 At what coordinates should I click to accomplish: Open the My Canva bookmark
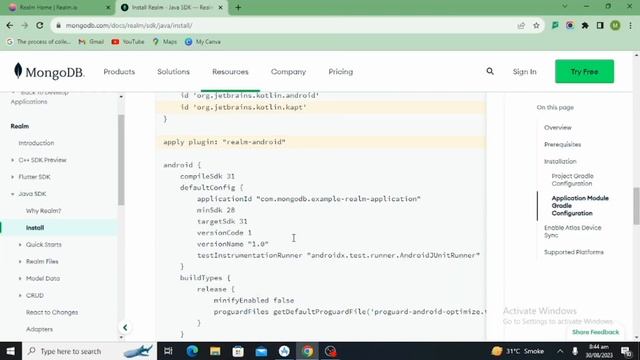[x=203, y=42]
